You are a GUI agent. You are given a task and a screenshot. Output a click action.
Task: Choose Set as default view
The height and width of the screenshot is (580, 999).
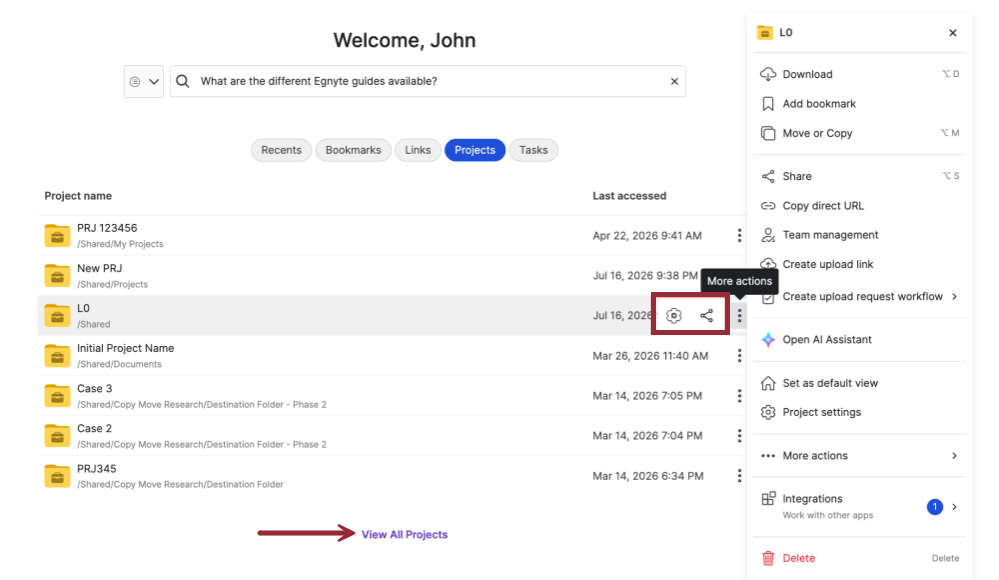coord(859,383)
